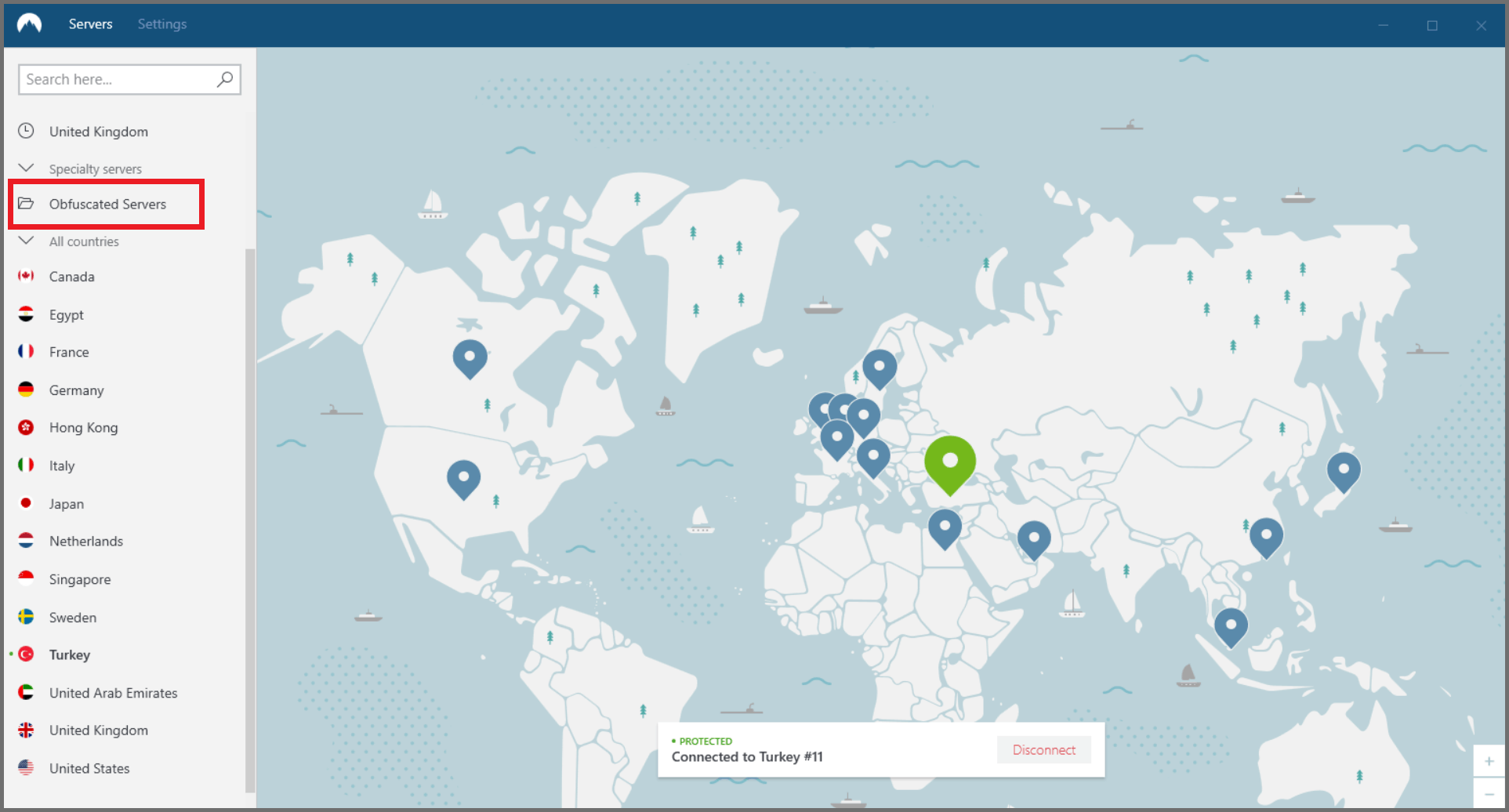Screen dimensions: 1509x812
Task: Click the Japan map pin
Action: coord(1344,472)
